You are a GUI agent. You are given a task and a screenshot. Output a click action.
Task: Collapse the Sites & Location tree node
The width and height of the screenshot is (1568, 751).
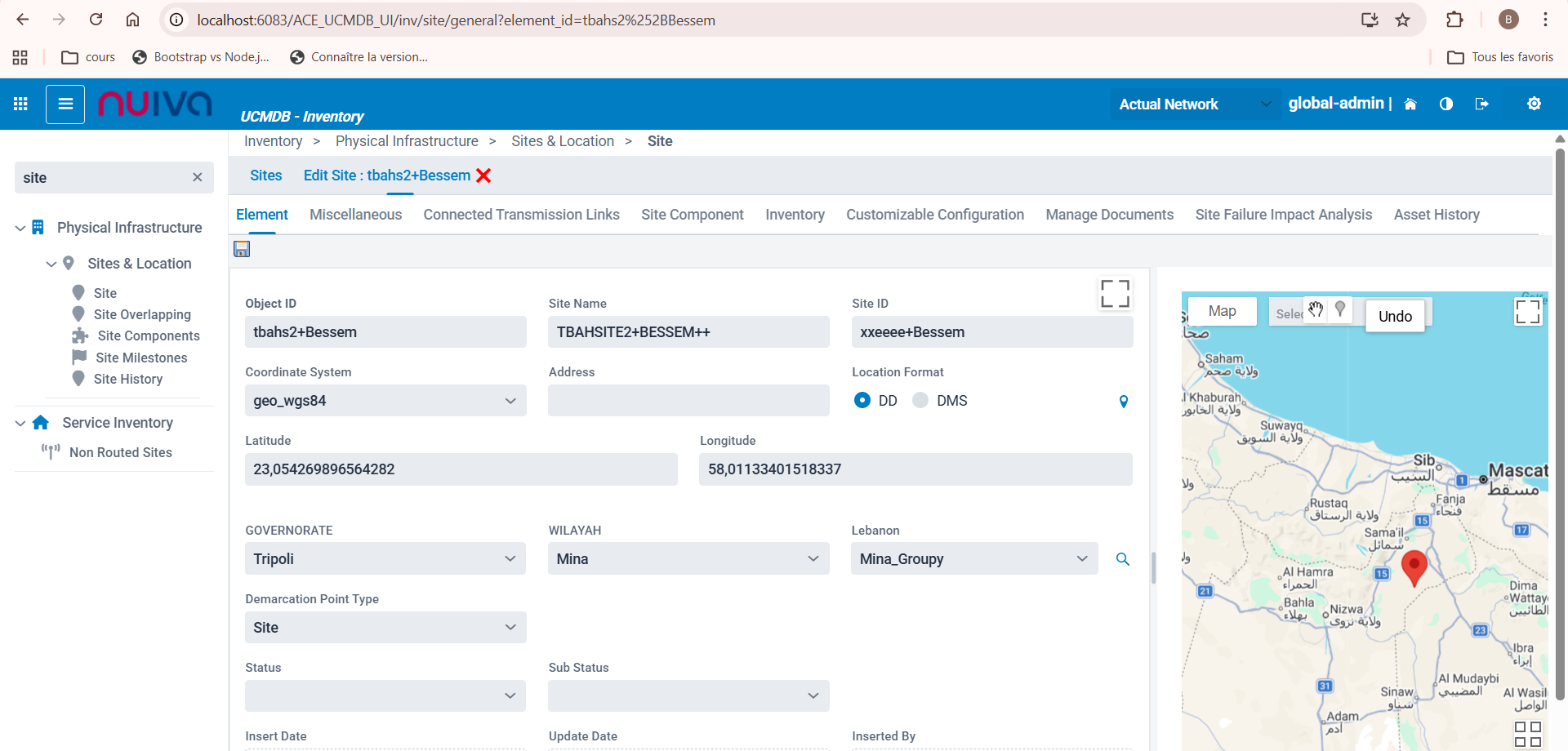[51, 264]
